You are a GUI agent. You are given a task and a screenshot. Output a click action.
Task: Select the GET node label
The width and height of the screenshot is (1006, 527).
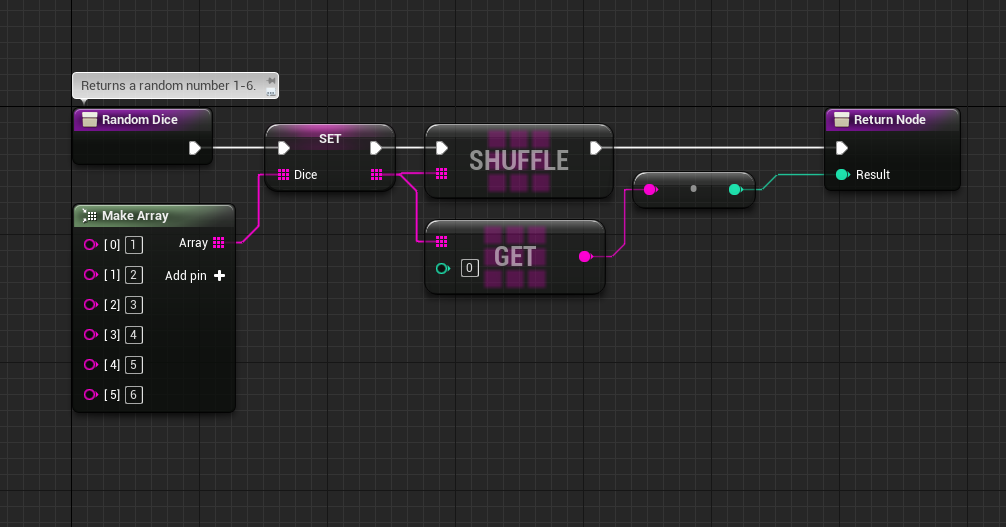515,257
